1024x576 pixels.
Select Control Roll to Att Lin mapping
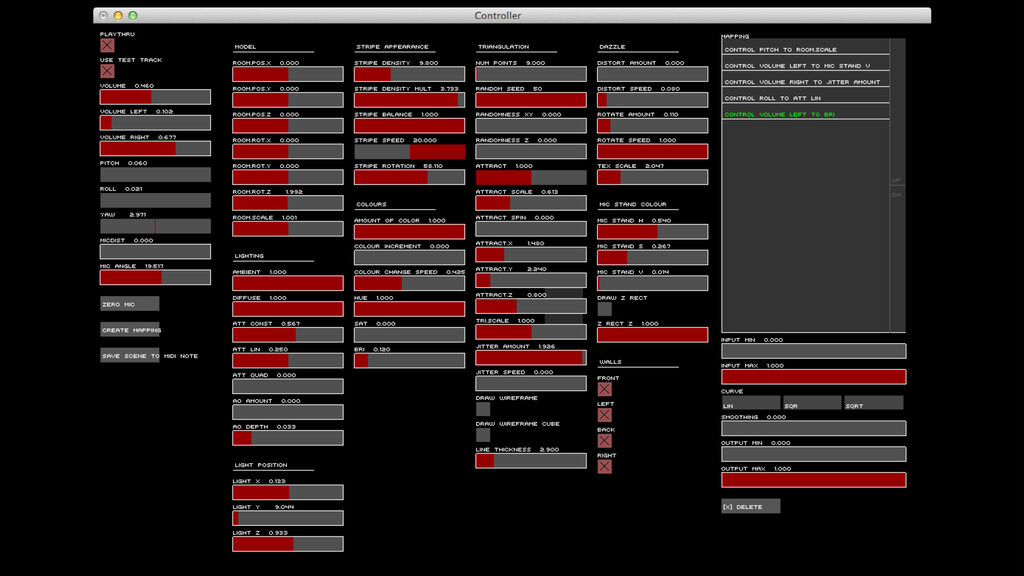[x=805, y=98]
